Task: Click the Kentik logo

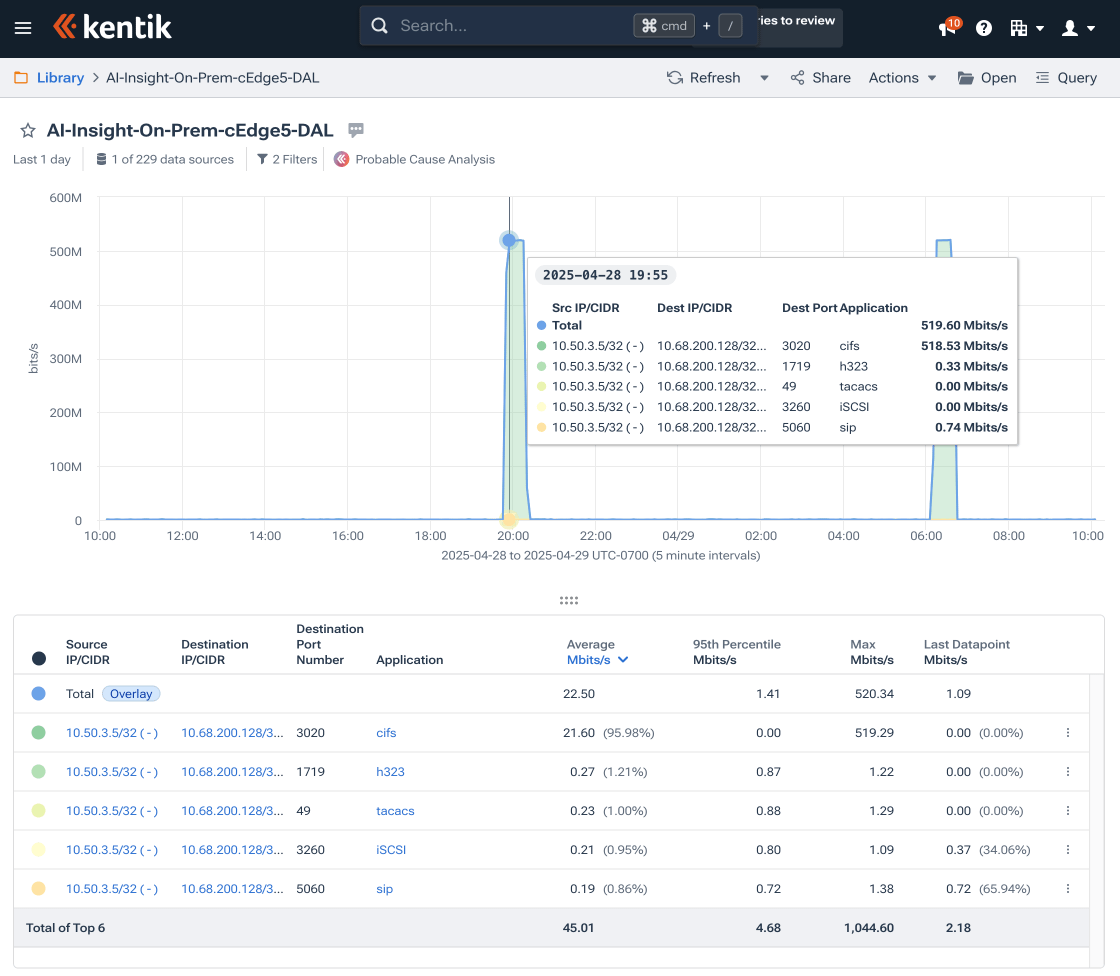Action: (112, 27)
